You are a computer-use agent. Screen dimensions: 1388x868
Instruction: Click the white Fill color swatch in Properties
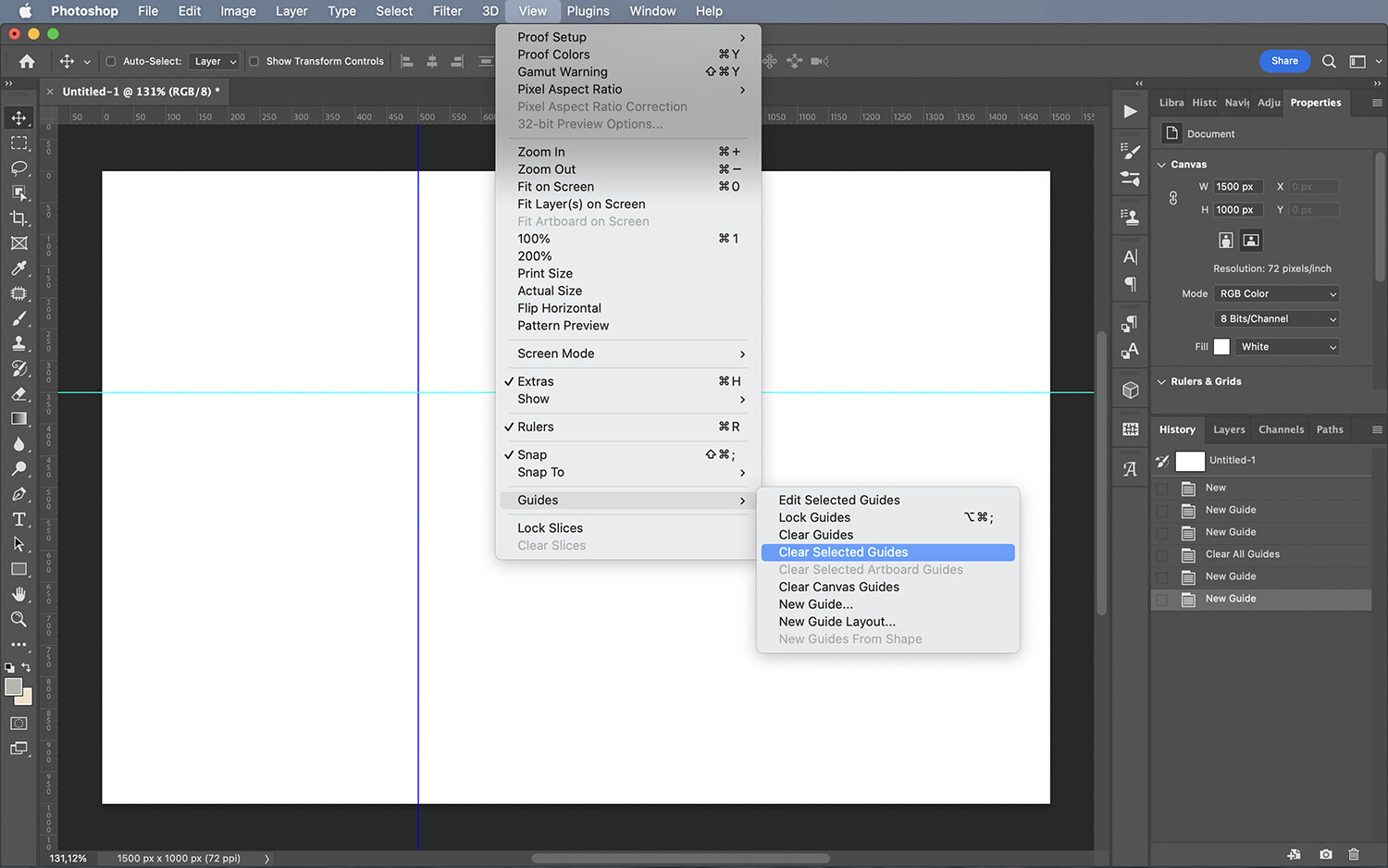click(1221, 346)
